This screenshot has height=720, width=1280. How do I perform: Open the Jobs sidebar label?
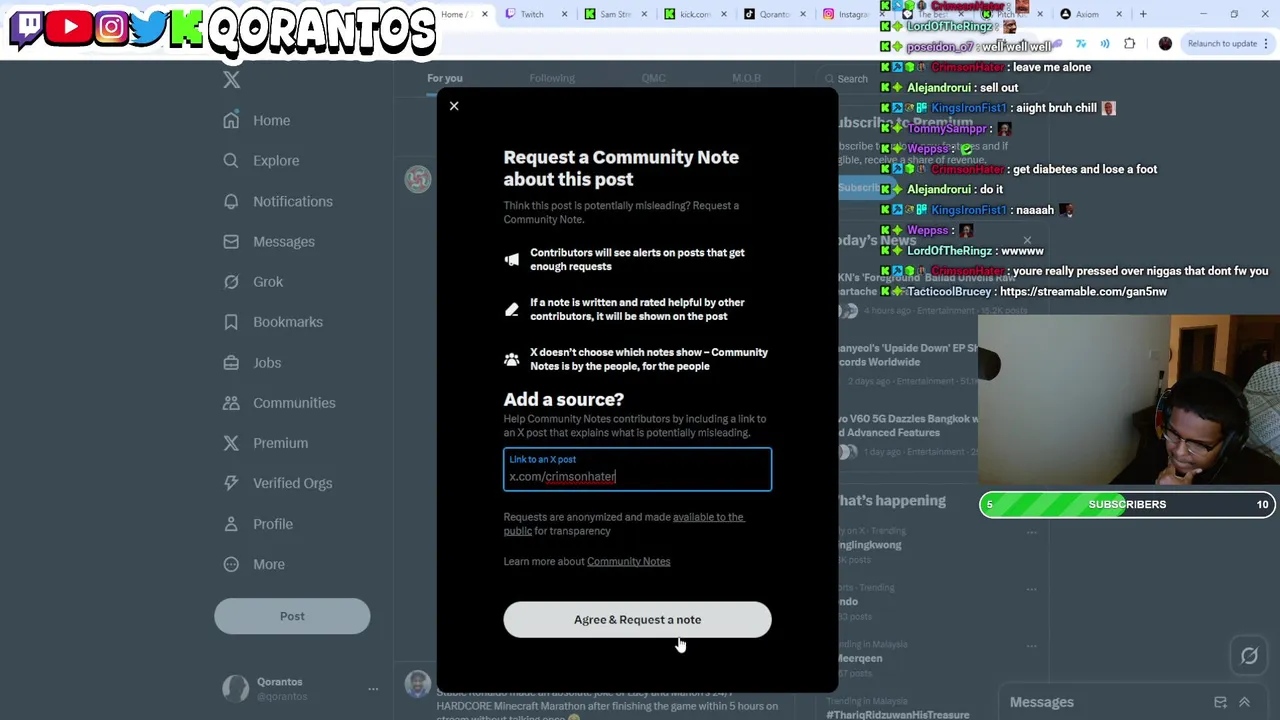pos(267,363)
